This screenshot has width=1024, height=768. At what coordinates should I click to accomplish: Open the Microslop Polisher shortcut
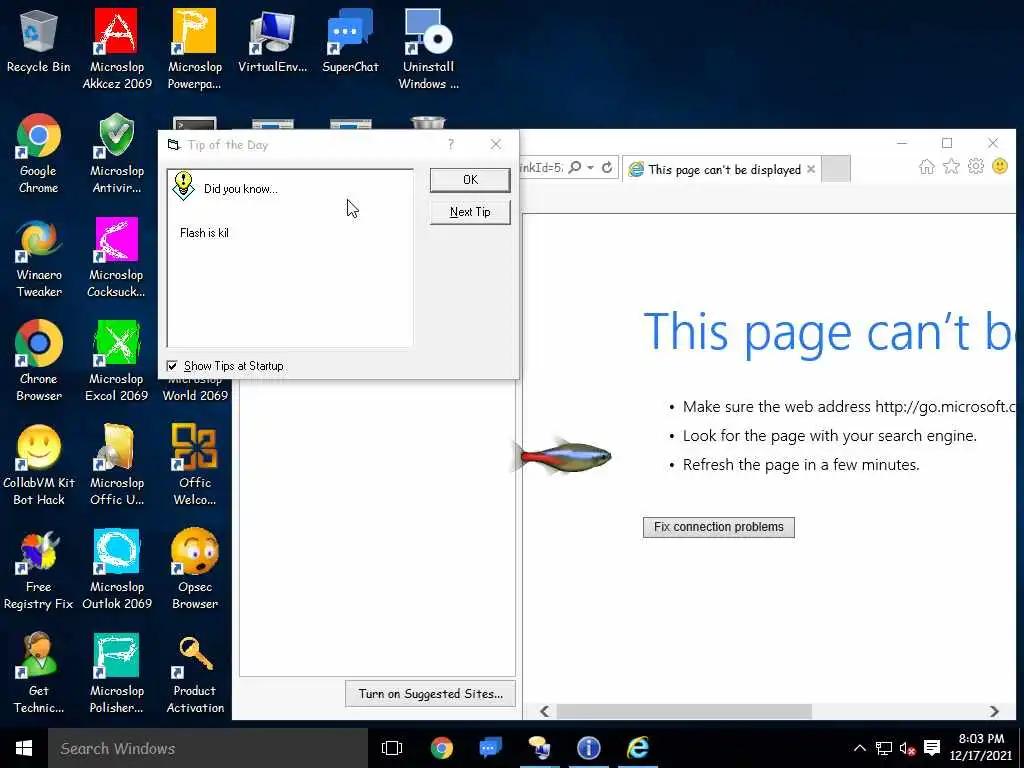(117, 673)
